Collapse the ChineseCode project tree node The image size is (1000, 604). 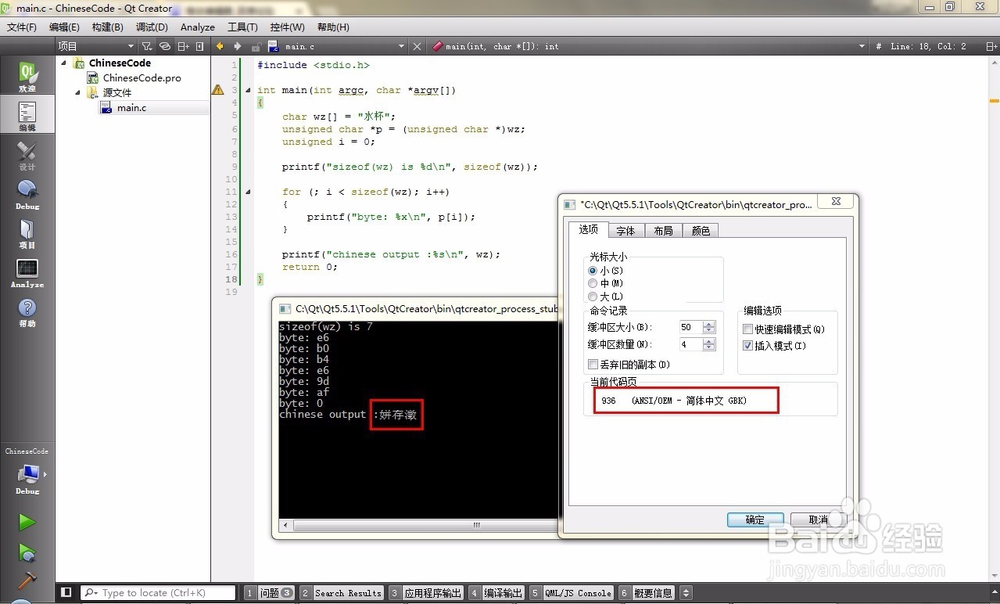[x=63, y=63]
